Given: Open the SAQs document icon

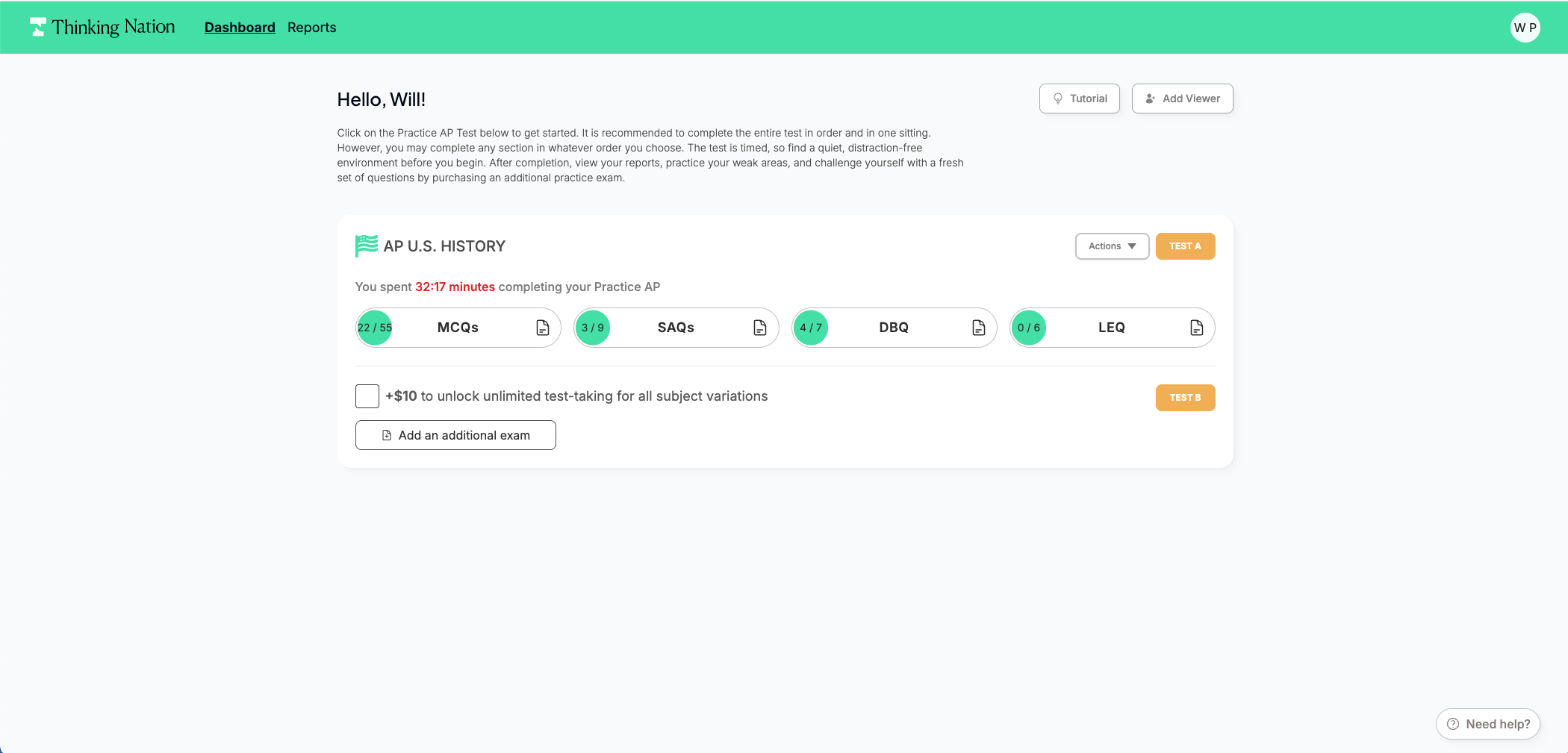Looking at the screenshot, I should click(x=760, y=328).
